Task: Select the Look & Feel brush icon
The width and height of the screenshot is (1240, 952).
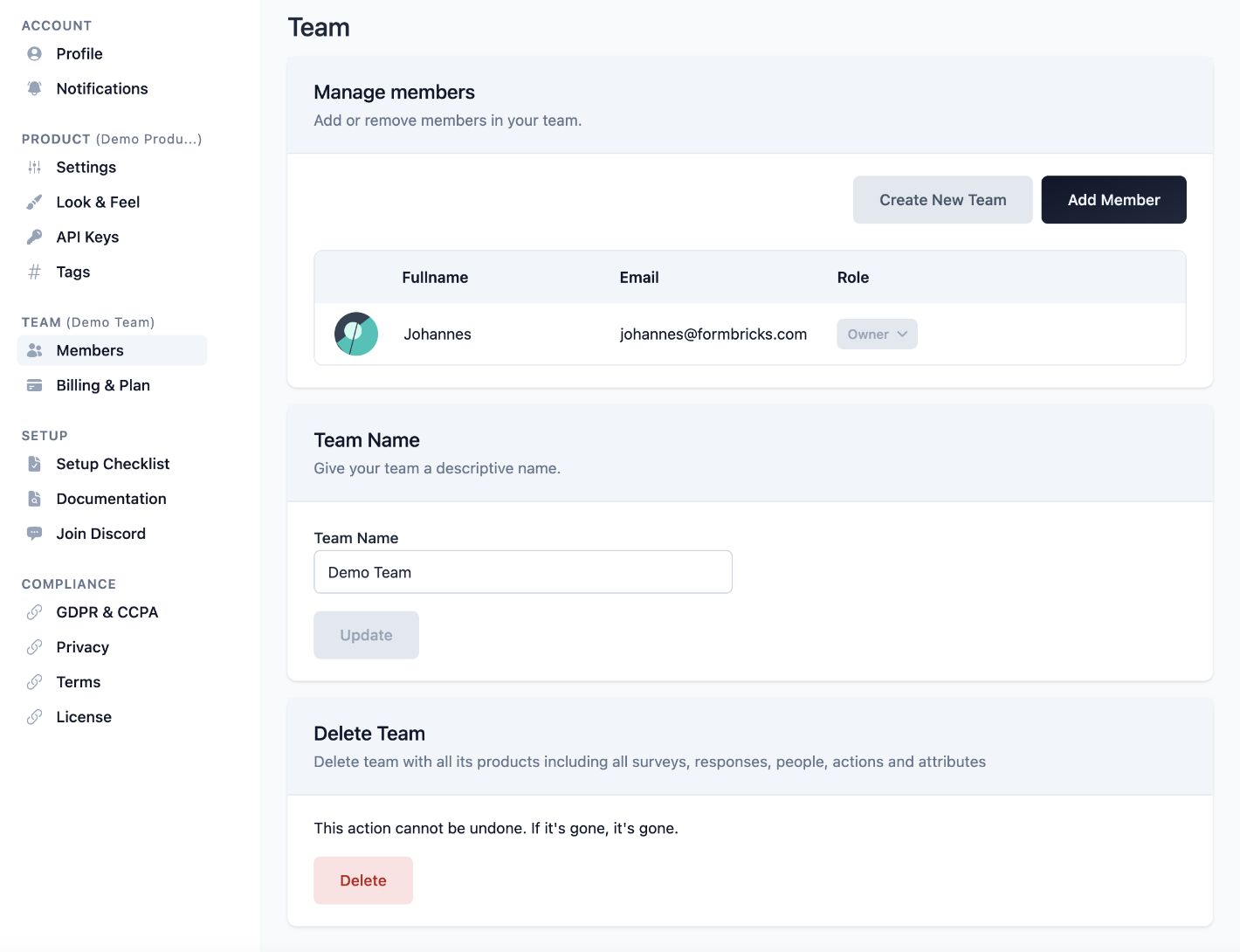Action: pos(33,202)
